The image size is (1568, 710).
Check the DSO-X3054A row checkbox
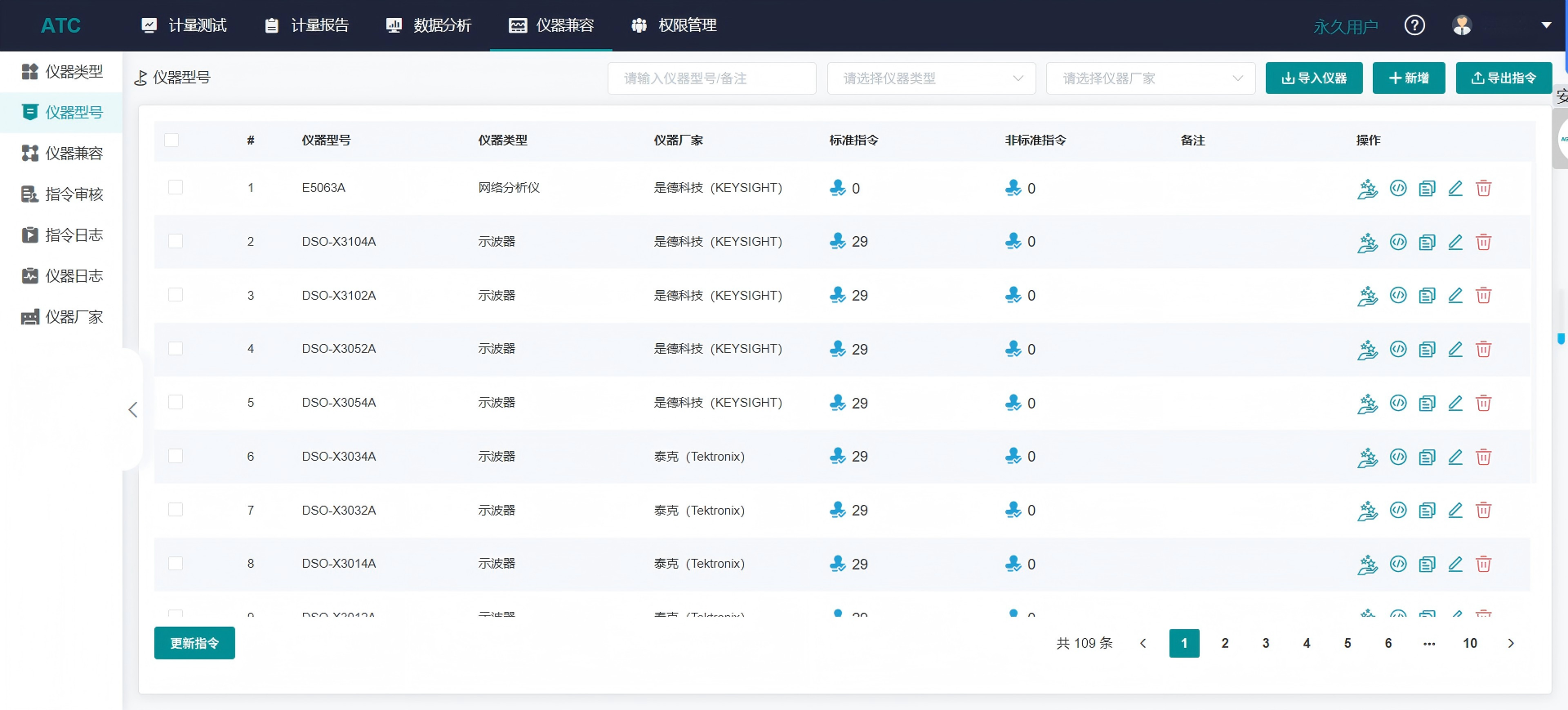pyautogui.click(x=176, y=402)
